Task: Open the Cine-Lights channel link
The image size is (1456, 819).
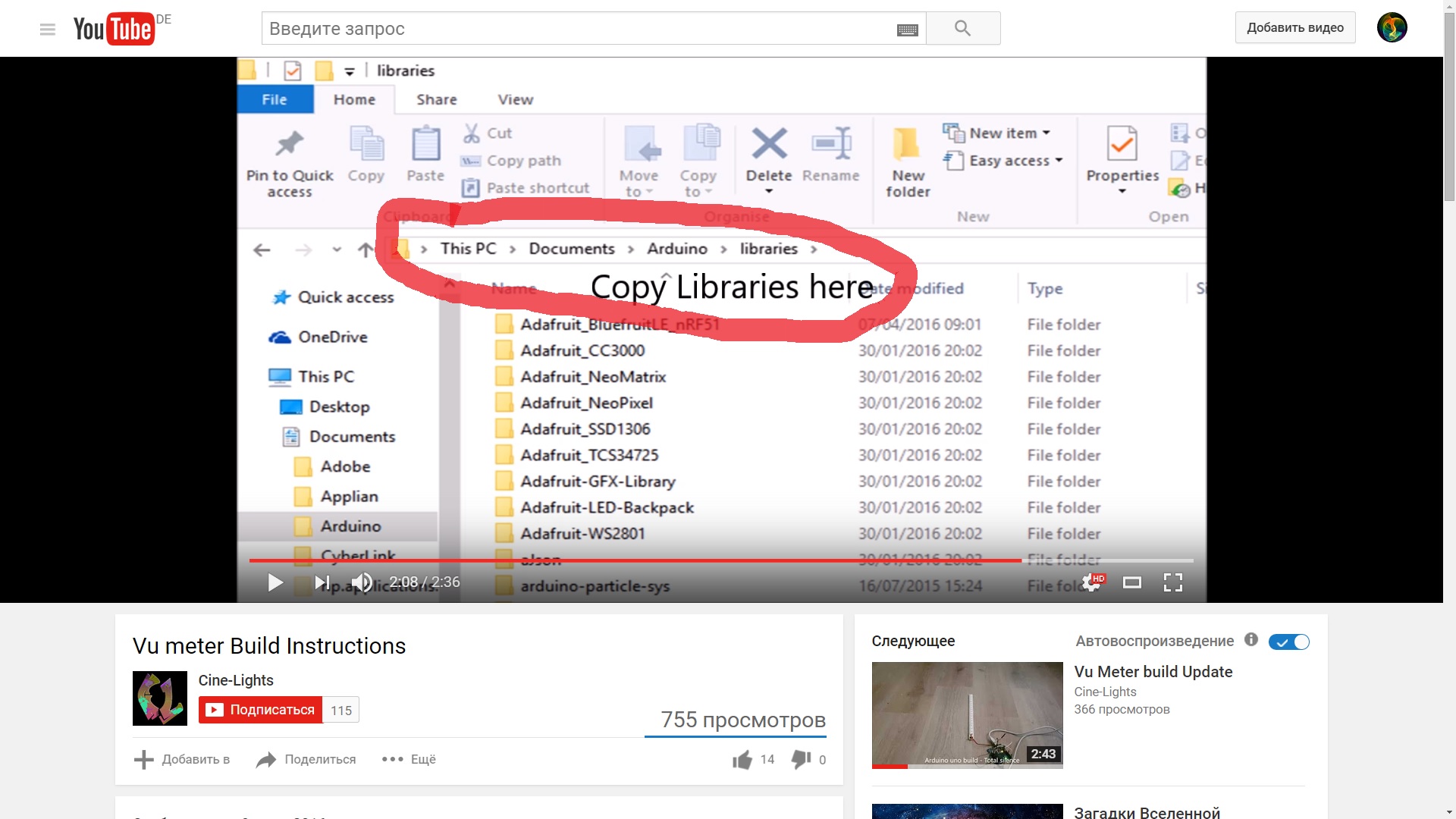Action: click(236, 680)
